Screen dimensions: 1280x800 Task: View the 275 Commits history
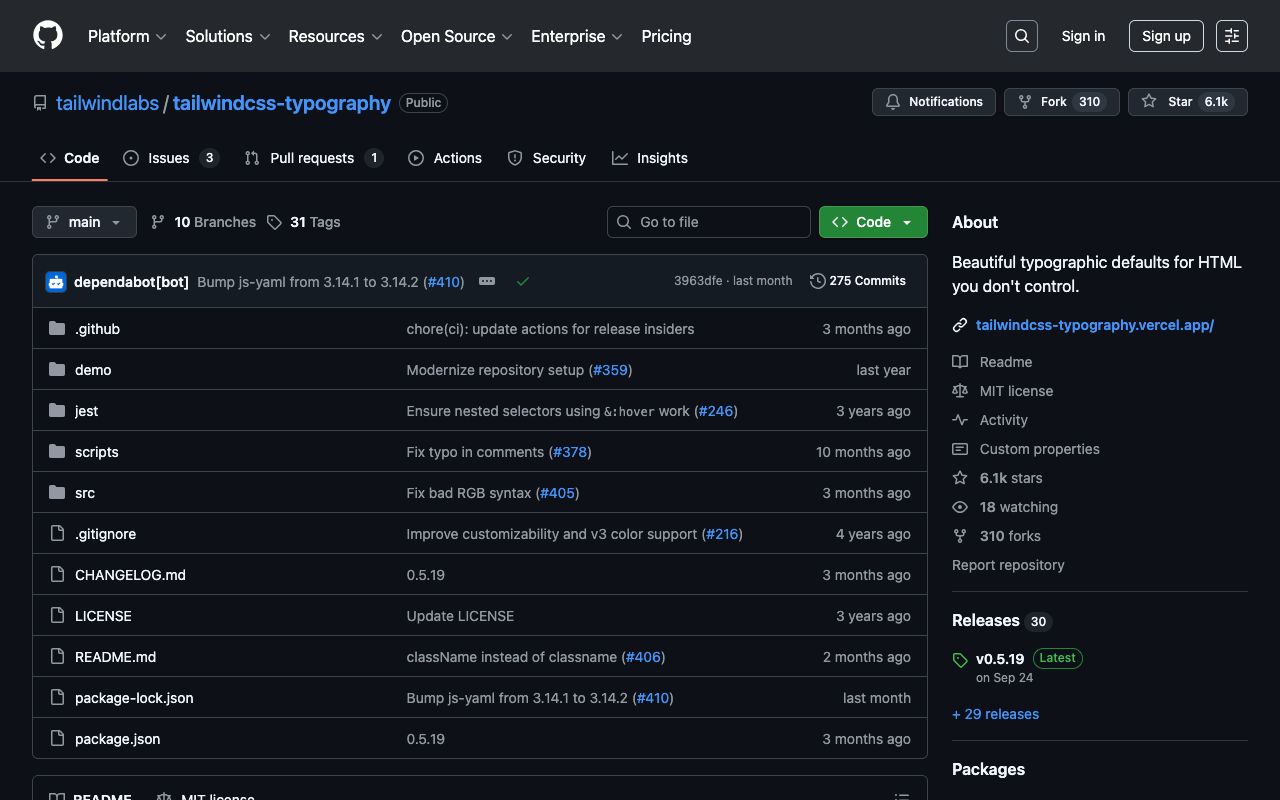(x=858, y=281)
